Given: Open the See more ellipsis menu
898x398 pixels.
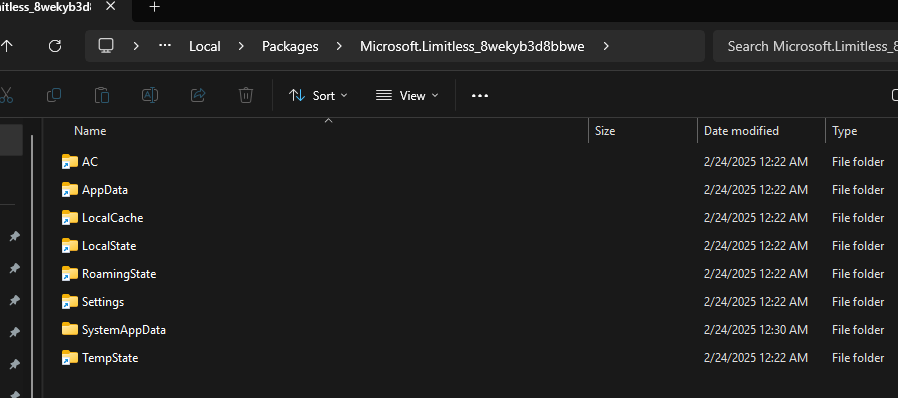Looking at the screenshot, I should [480, 96].
